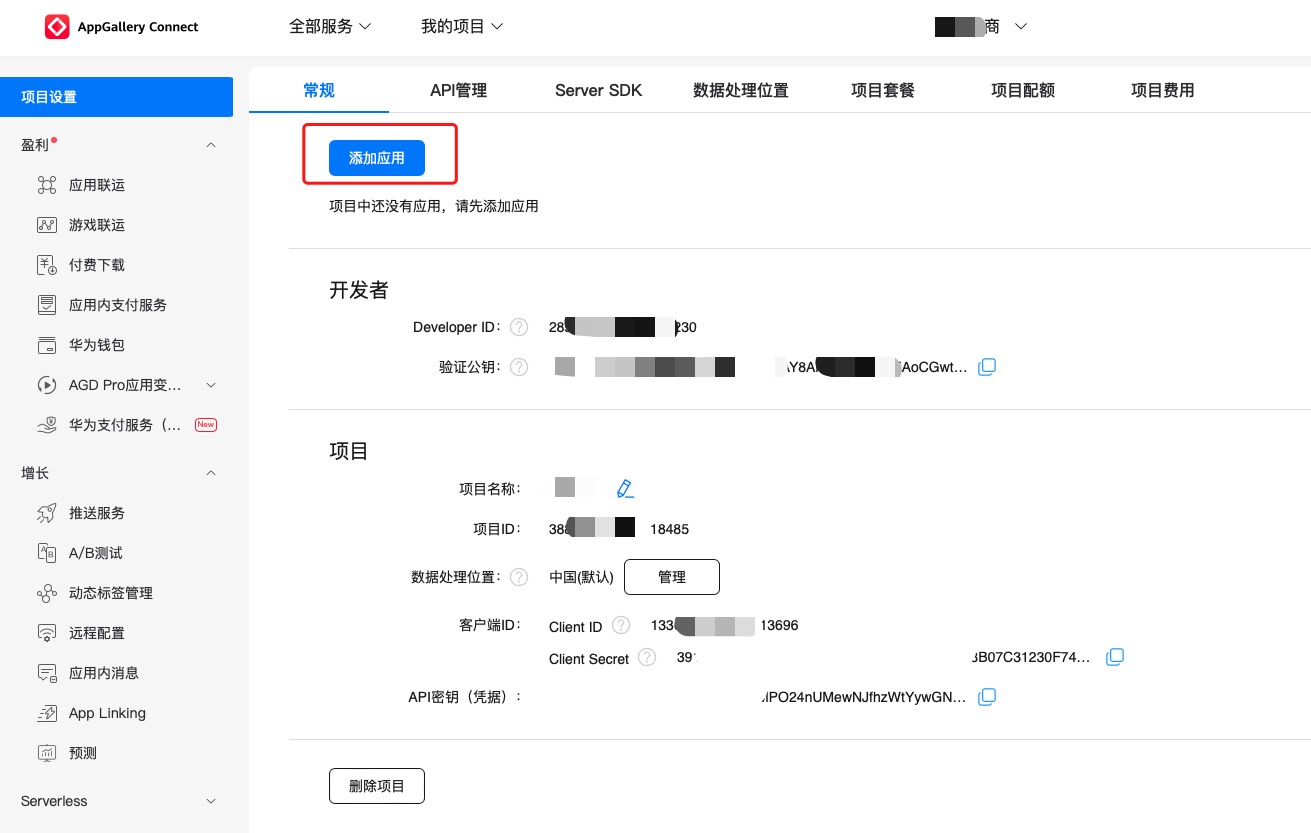Open the 我的项目 dropdown

[x=462, y=27]
